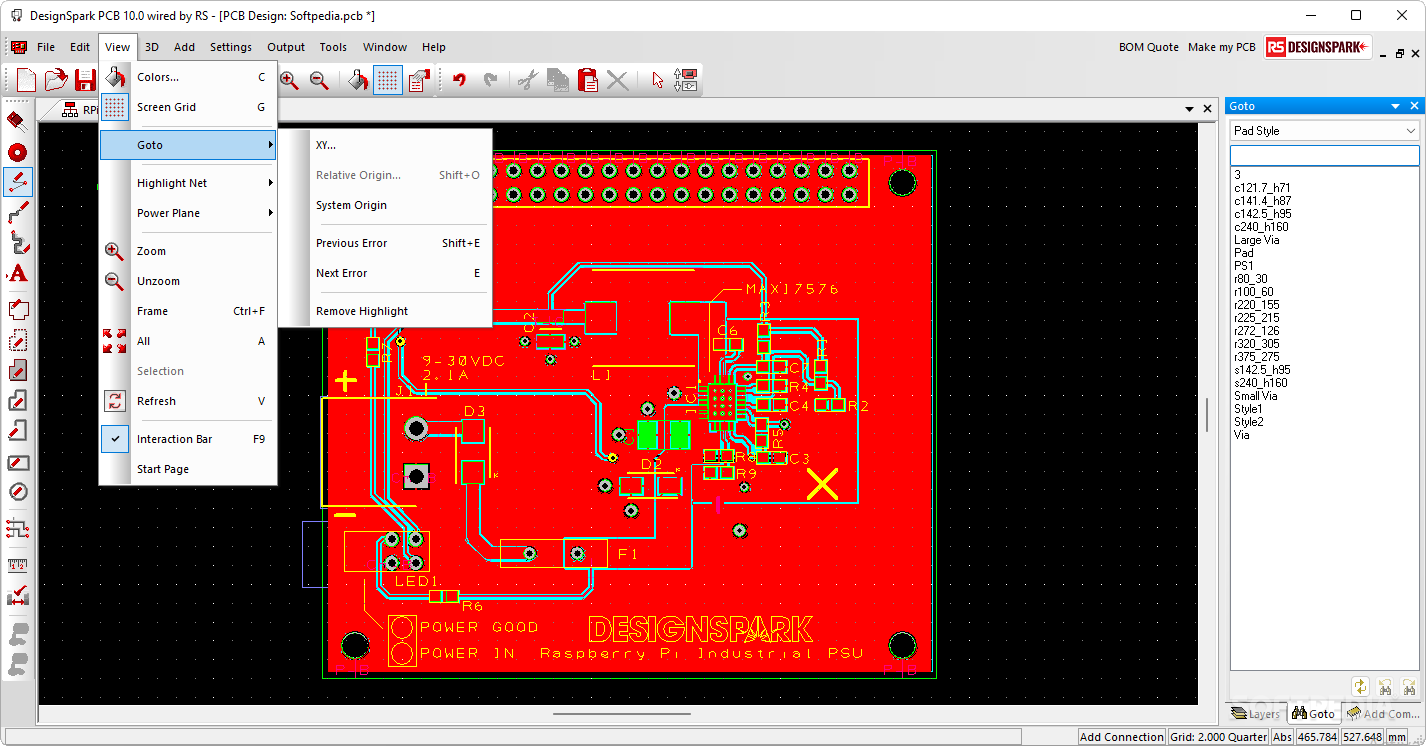Switch to the Layers tab
The height and width of the screenshot is (746, 1426).
pos(1256,714)
